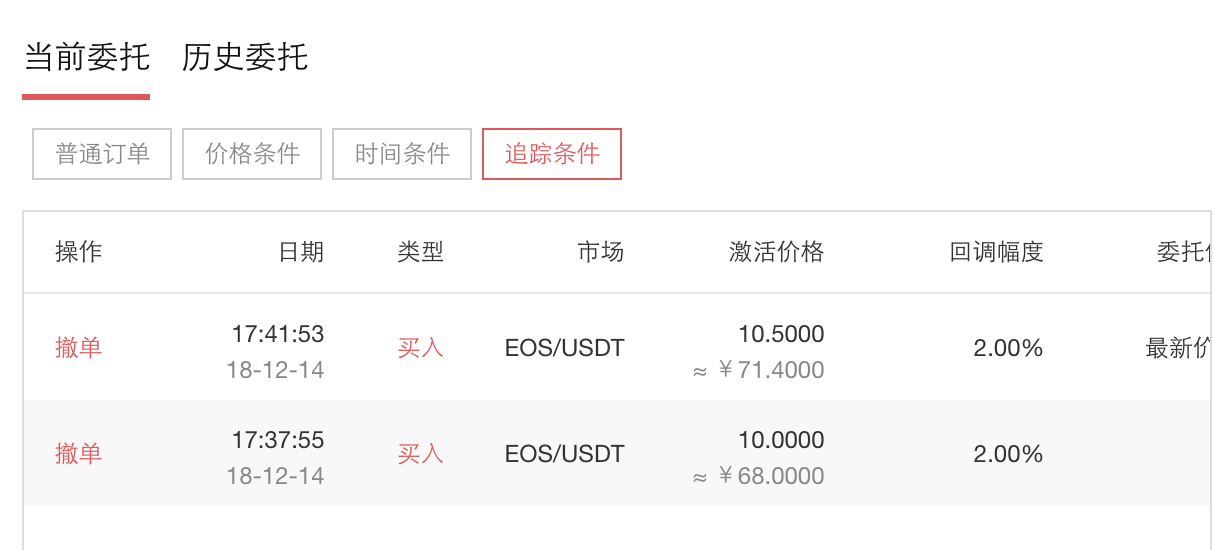Click 撤单 for the 17:37:55 order
The width and height of the screenshot is (1214, 550).
78,454
